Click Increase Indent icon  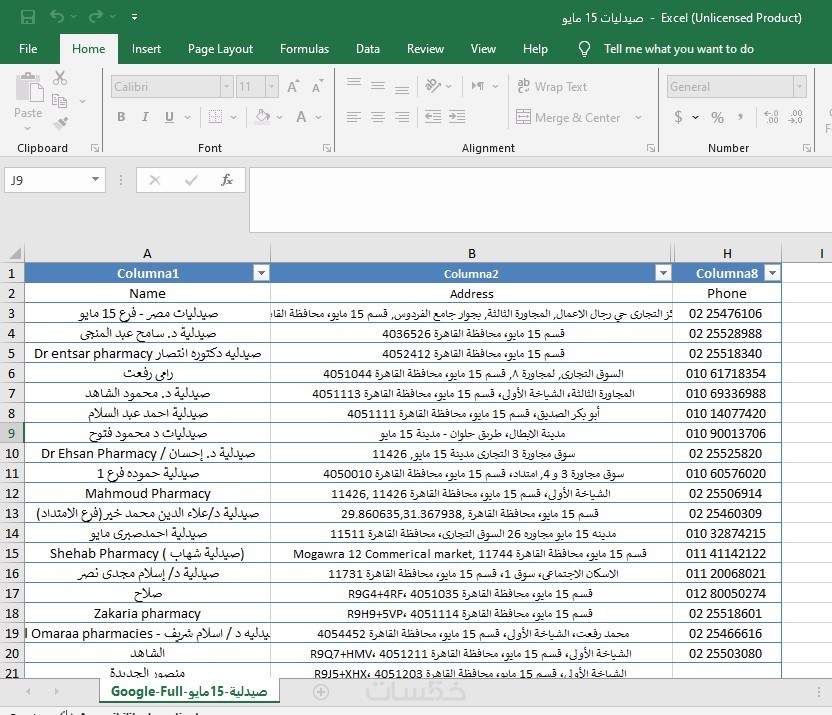tap(457, 117)
